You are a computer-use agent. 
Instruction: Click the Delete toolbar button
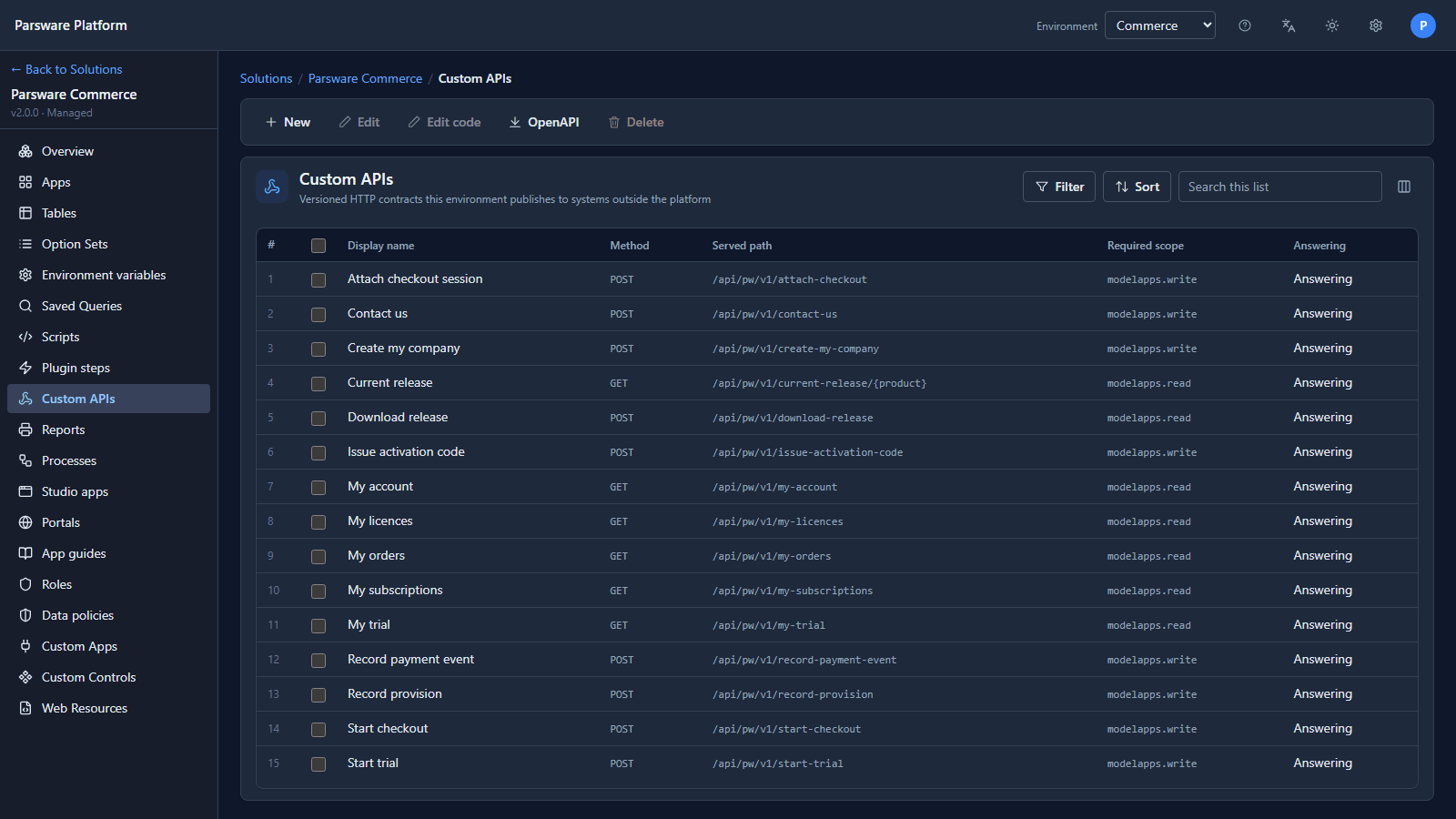tap(636, 122)
